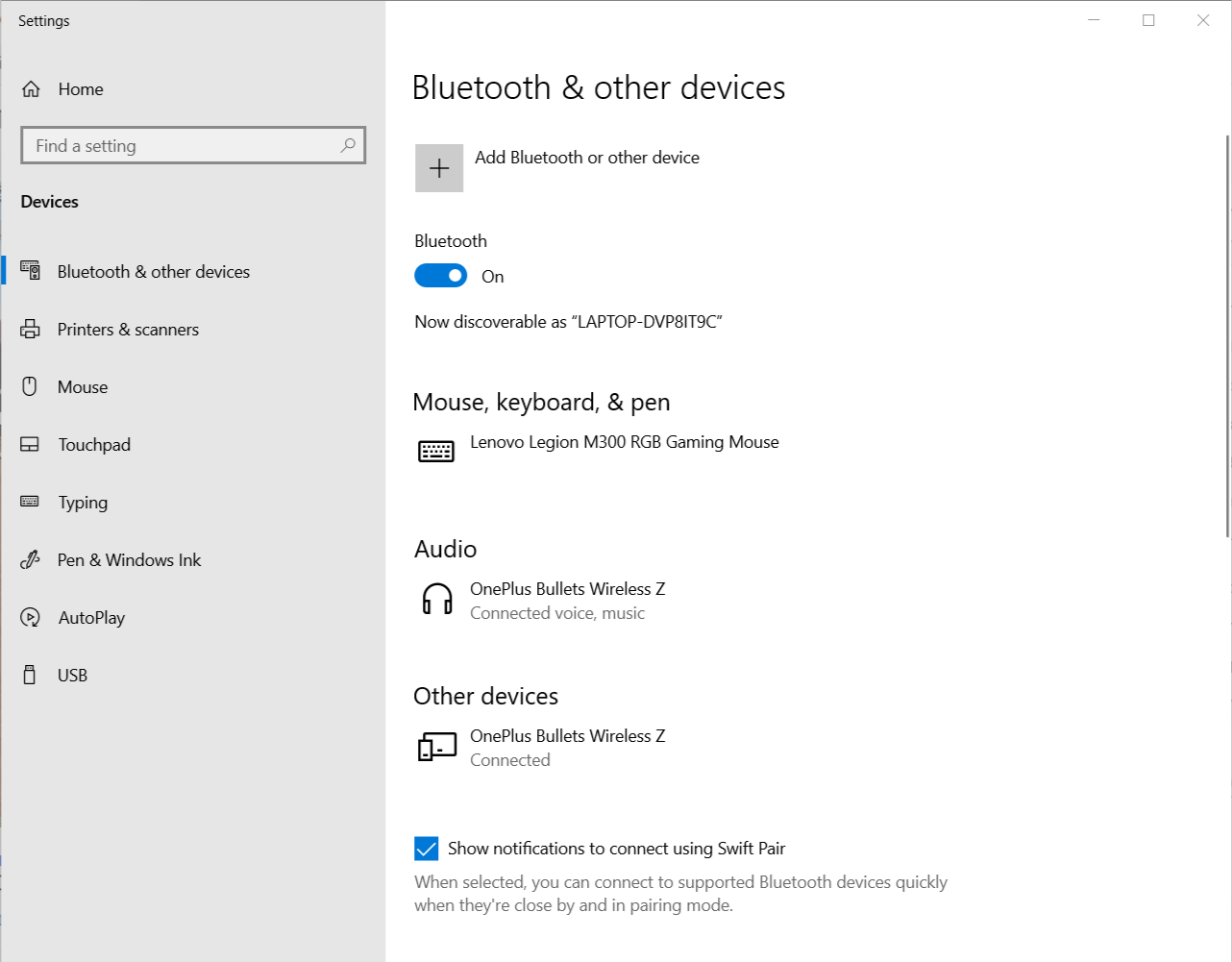The width and height of the screenshot is (1232, 962).
Task: Open Mouse settings in sidebar
Action: tap(84, 386)
